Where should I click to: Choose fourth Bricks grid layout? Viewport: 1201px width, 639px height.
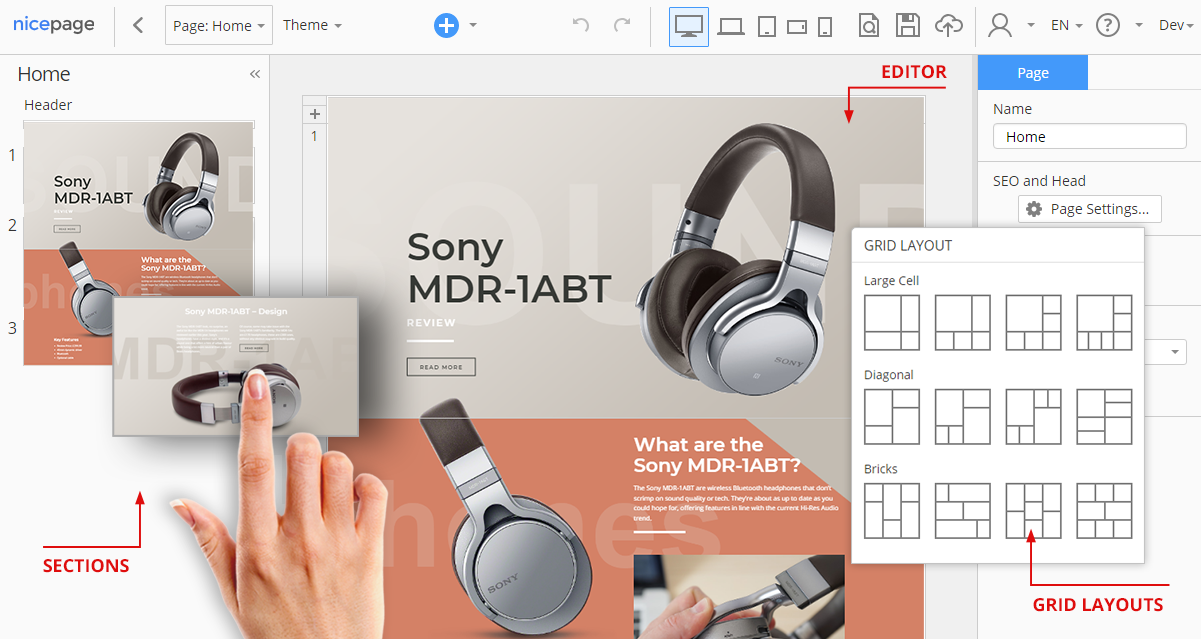click(x=1104, y=511)
